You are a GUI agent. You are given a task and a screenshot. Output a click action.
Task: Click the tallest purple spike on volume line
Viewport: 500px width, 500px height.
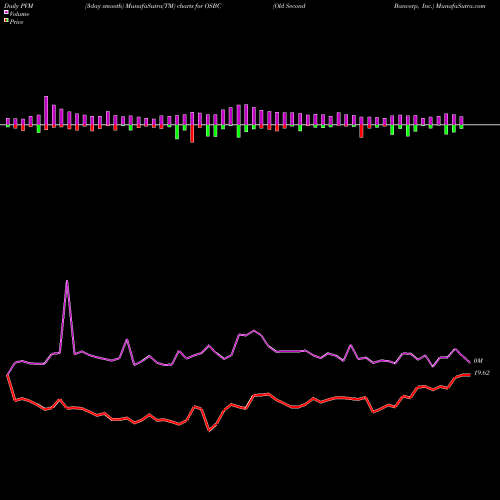coord(67,282)
